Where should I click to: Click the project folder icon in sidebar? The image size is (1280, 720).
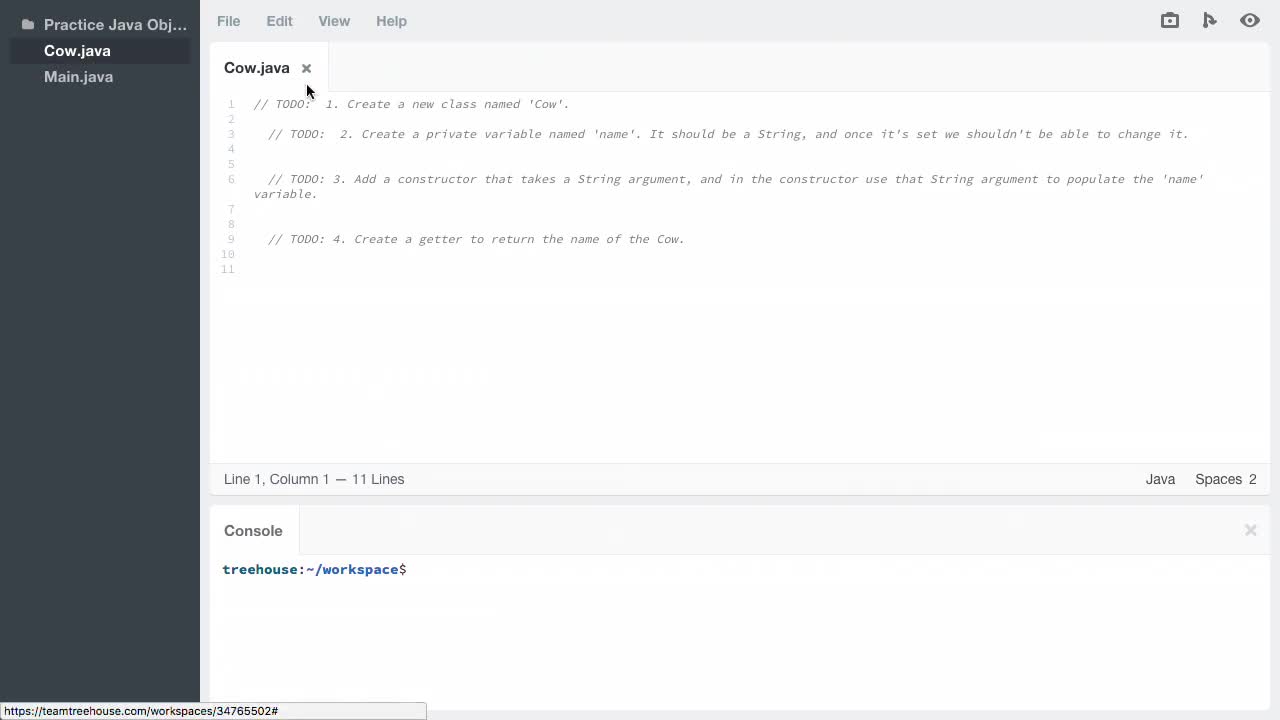click(x=28, y=24)
